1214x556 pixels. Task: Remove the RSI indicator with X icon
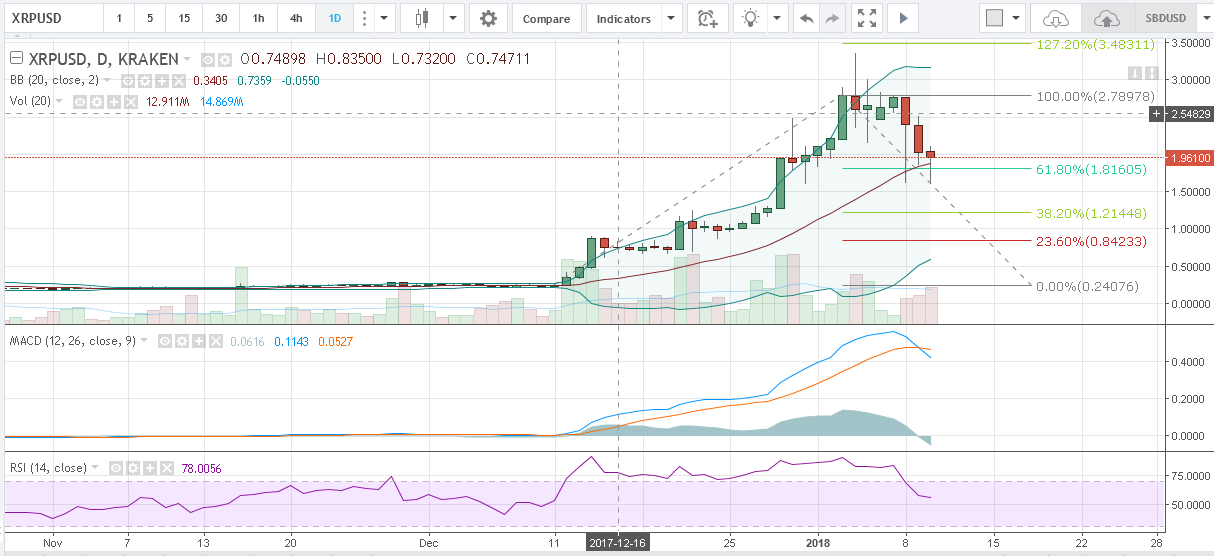click(x=167, y=468)
